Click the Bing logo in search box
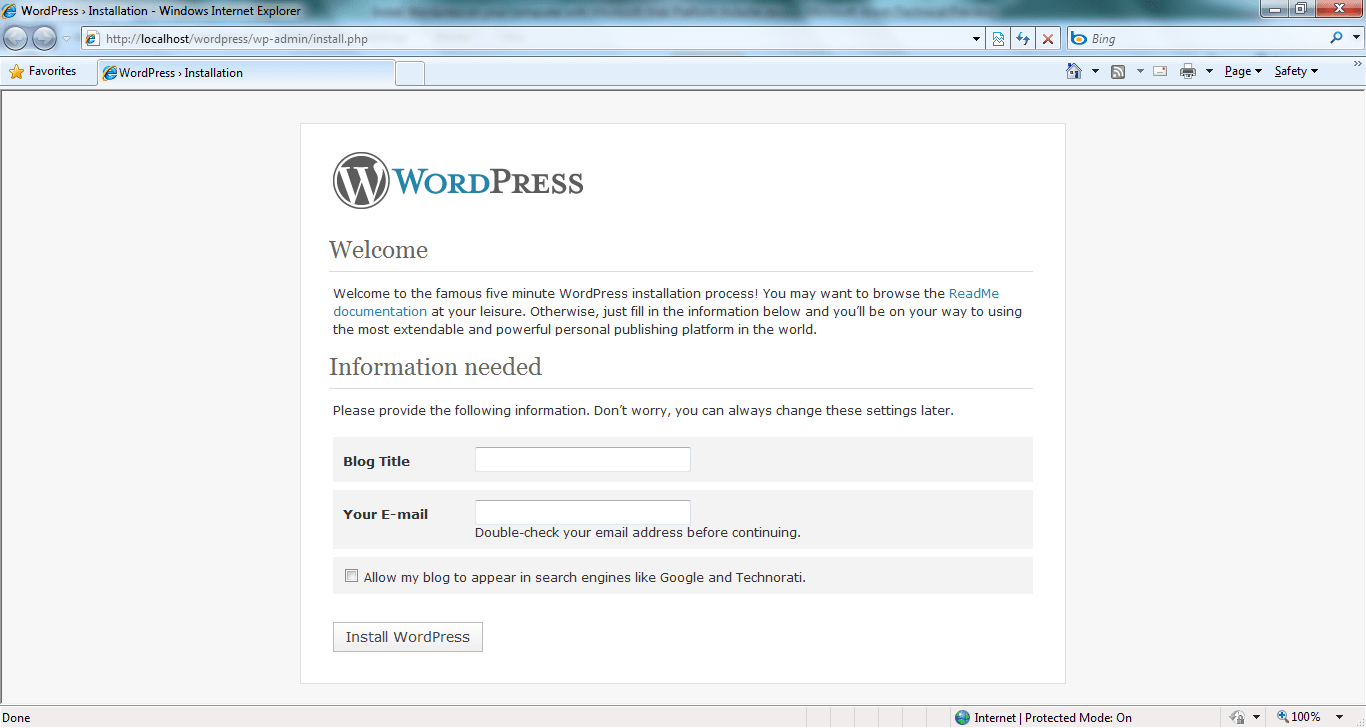1366x728 pixels. tap(1079, 39)
